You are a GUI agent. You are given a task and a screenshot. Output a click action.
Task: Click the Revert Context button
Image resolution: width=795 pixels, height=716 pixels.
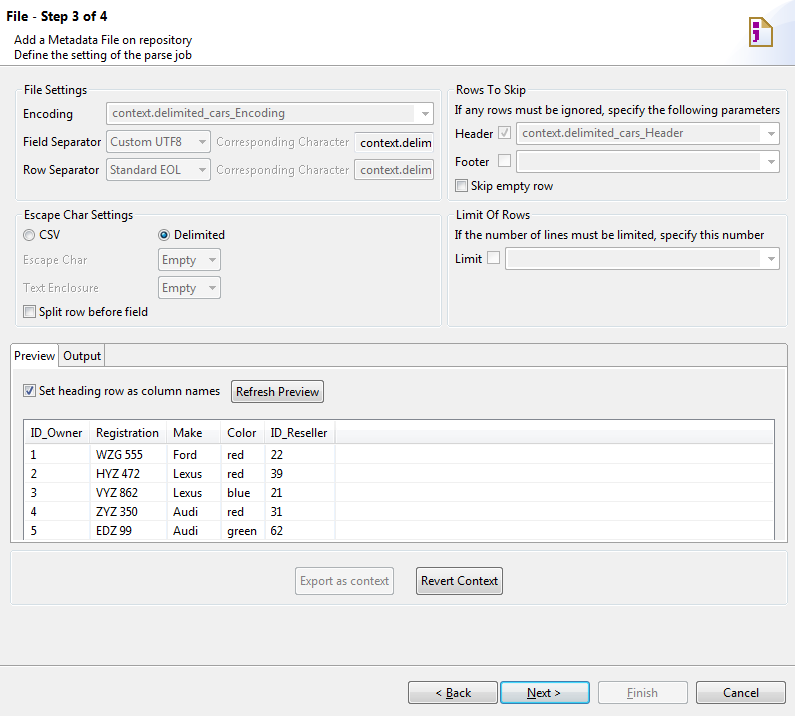[459, 581]
